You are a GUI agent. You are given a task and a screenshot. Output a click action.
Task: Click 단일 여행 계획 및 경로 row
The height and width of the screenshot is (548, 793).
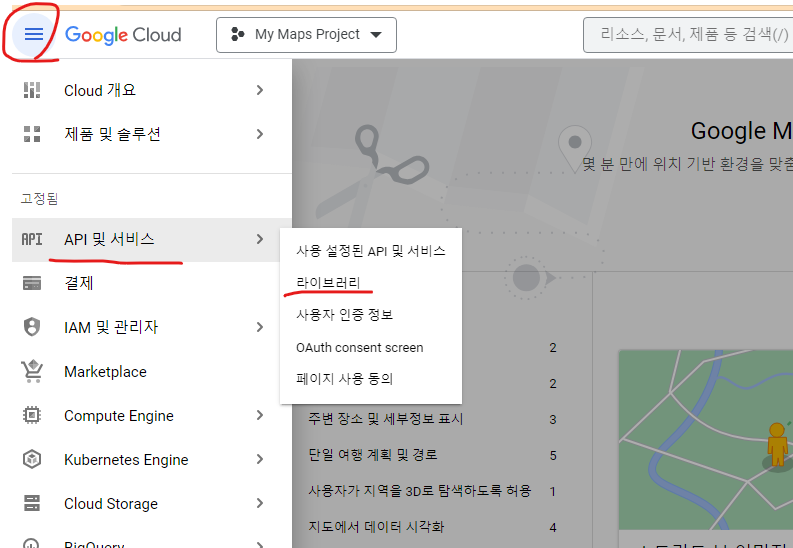433,455
